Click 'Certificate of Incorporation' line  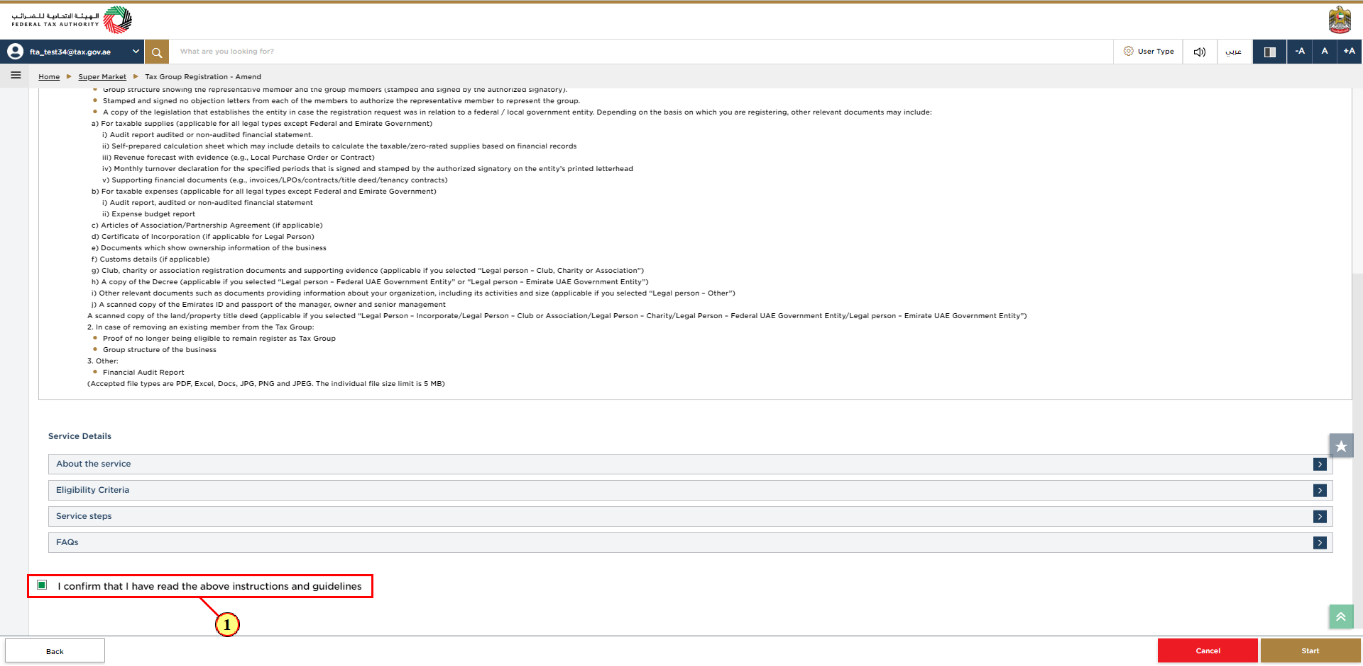click(x=202, y=236)
